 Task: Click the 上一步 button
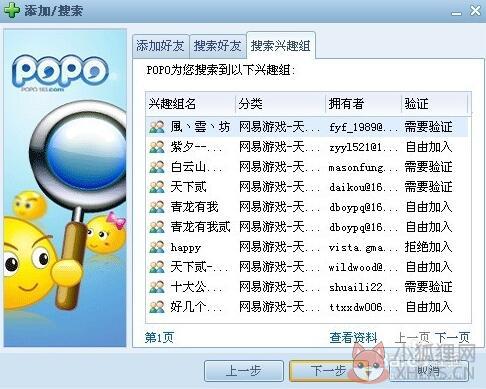coord(244,371)
